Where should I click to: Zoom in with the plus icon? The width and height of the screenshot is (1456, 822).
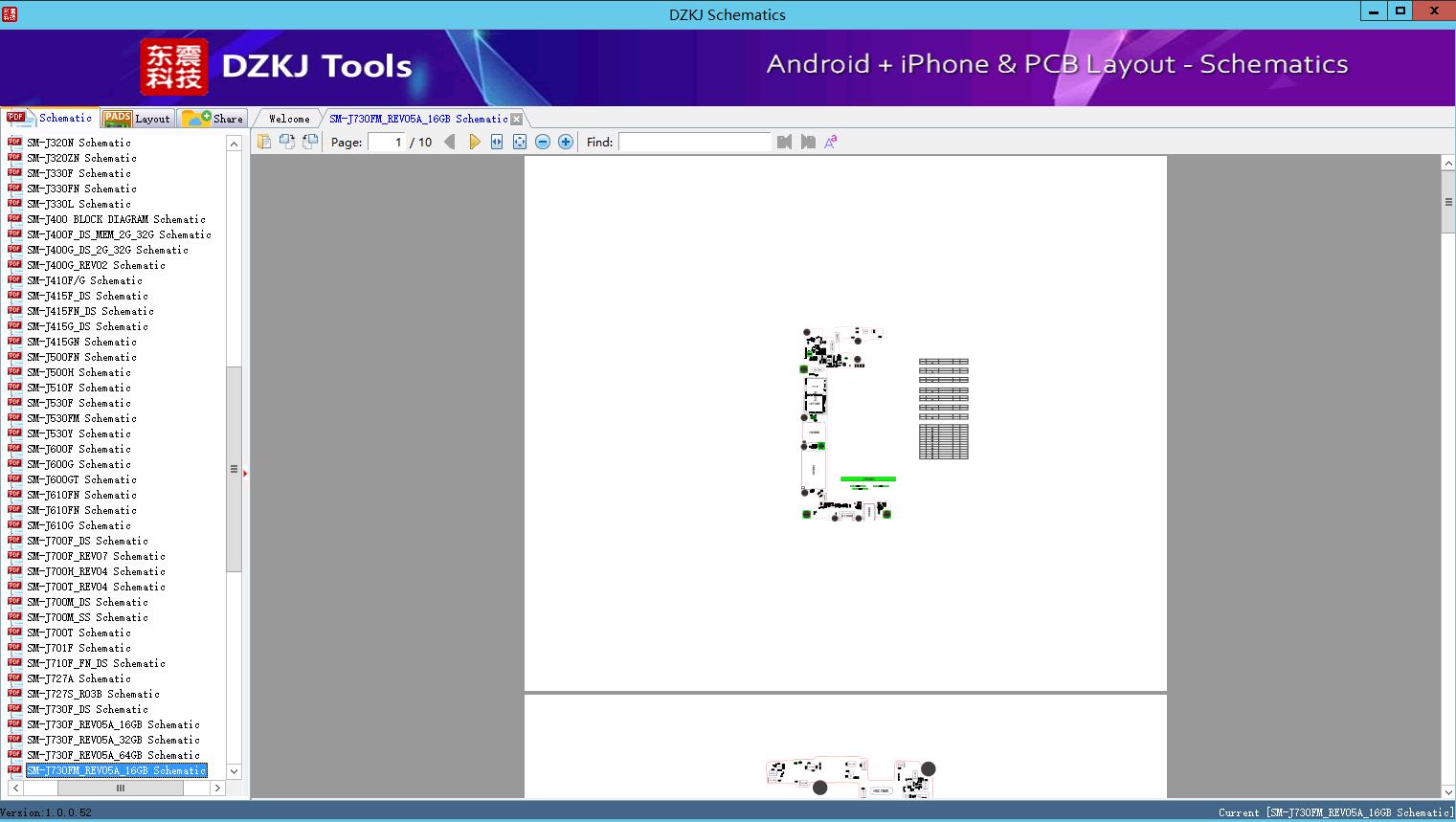point(566,142)
